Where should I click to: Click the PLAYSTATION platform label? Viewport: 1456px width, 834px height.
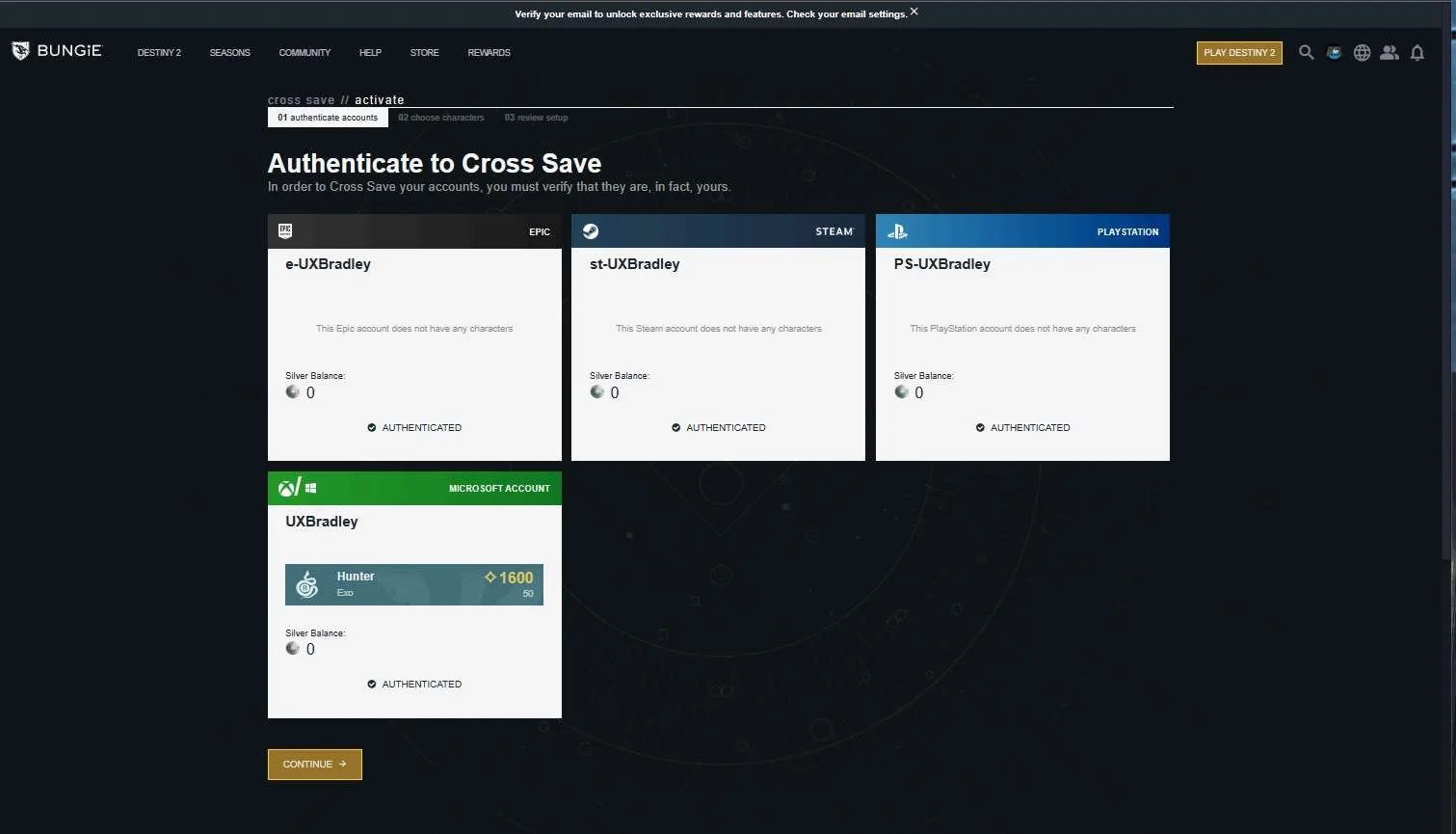(1127, 232)
